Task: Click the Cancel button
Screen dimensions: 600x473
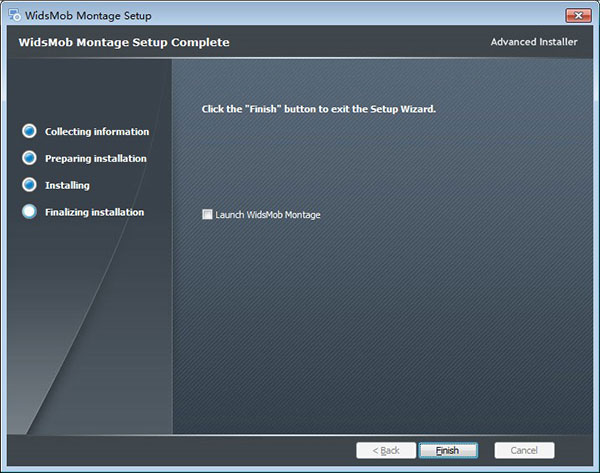Action: (x=524, y=450)
